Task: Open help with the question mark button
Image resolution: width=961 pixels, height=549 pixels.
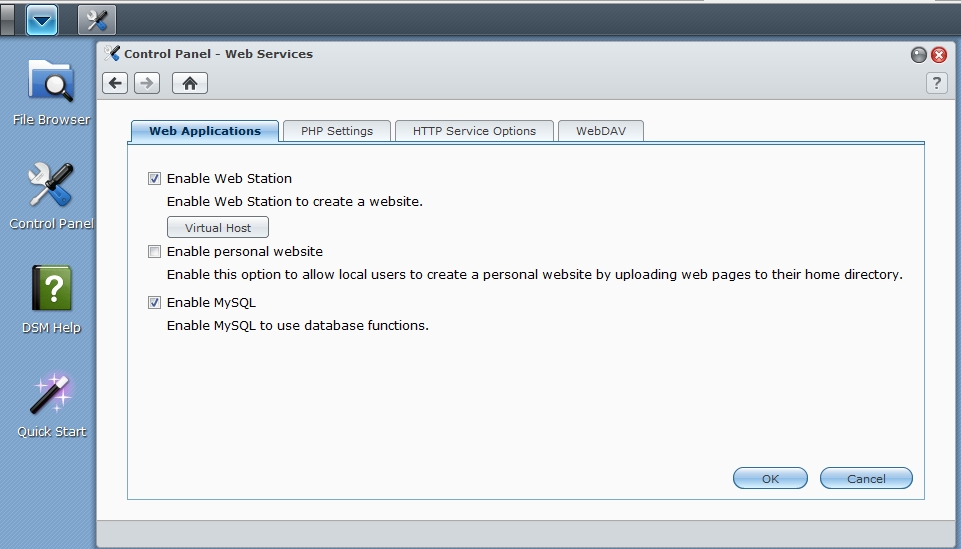Action: pyautogui.click(x=936, y=83)
